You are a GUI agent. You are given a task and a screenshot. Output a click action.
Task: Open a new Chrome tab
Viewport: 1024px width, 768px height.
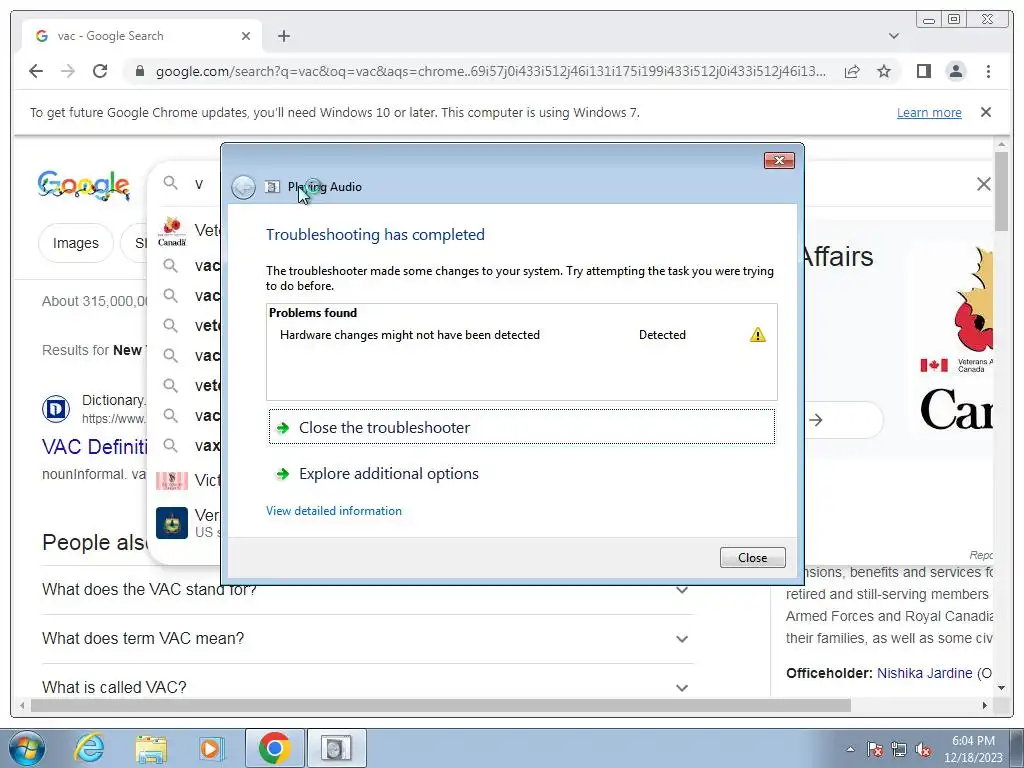[283, 36]
